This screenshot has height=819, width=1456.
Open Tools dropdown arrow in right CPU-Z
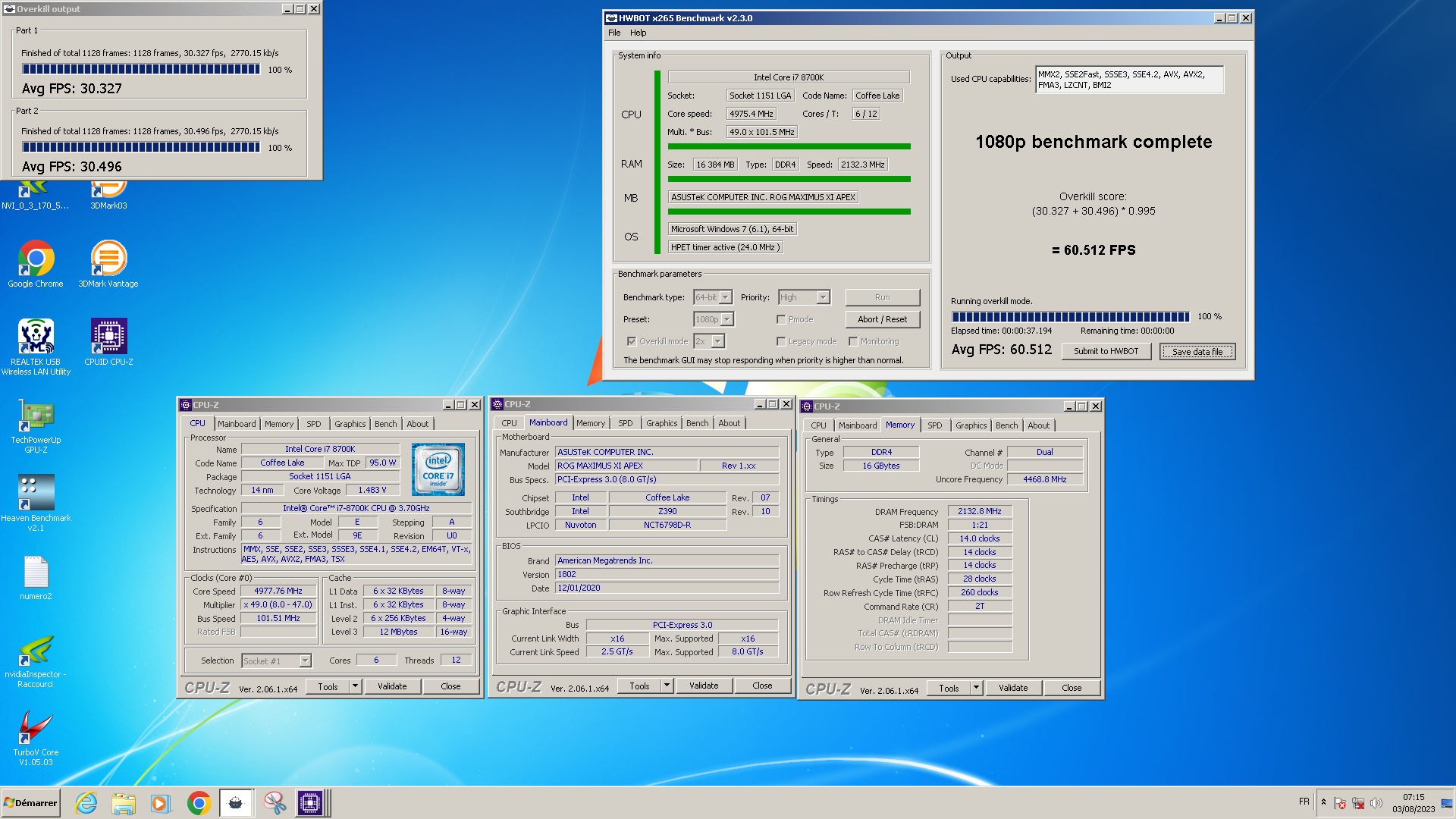tap(976, 688)
